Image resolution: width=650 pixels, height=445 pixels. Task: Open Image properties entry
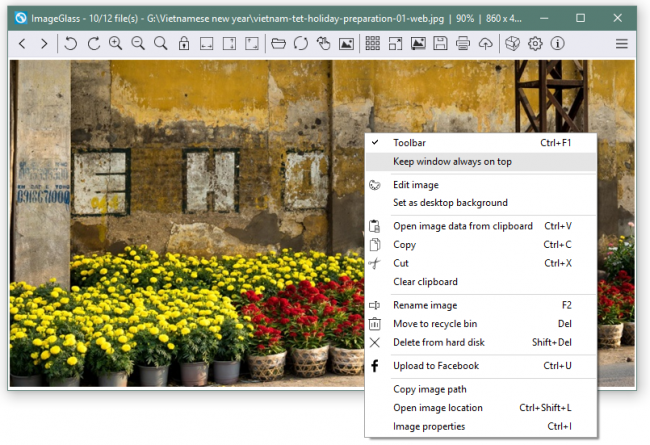(429, 426)
